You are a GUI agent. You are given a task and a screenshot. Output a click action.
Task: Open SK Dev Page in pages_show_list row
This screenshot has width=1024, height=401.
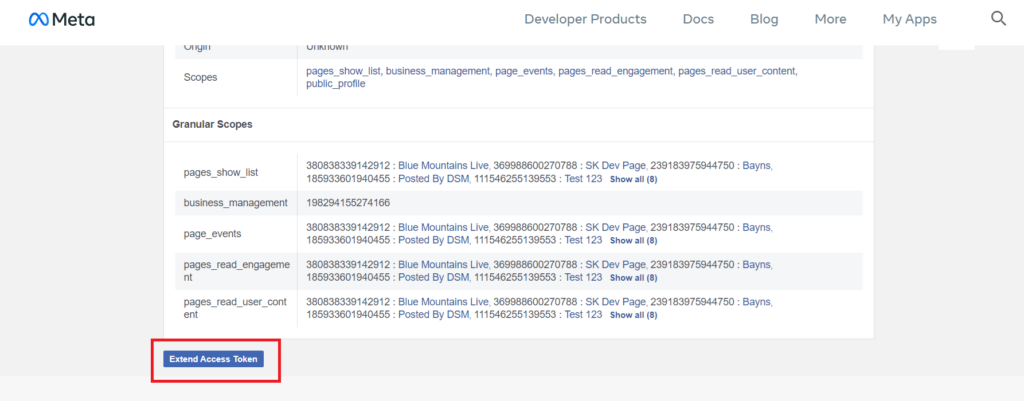615,166
